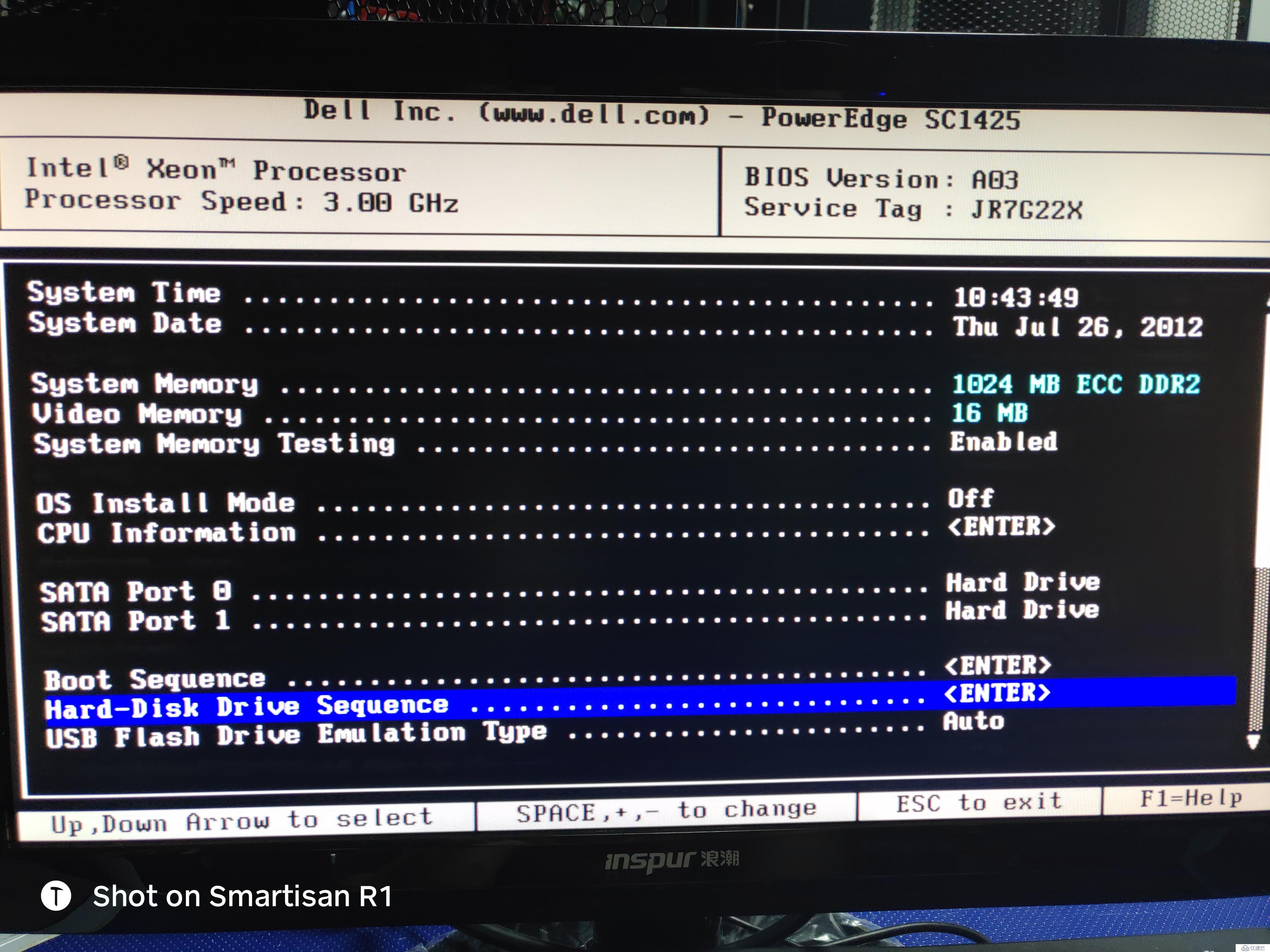Click the Service Tag JR7G22X text
The width and height of the screenshot is (1270, 952).
(913, 208)
